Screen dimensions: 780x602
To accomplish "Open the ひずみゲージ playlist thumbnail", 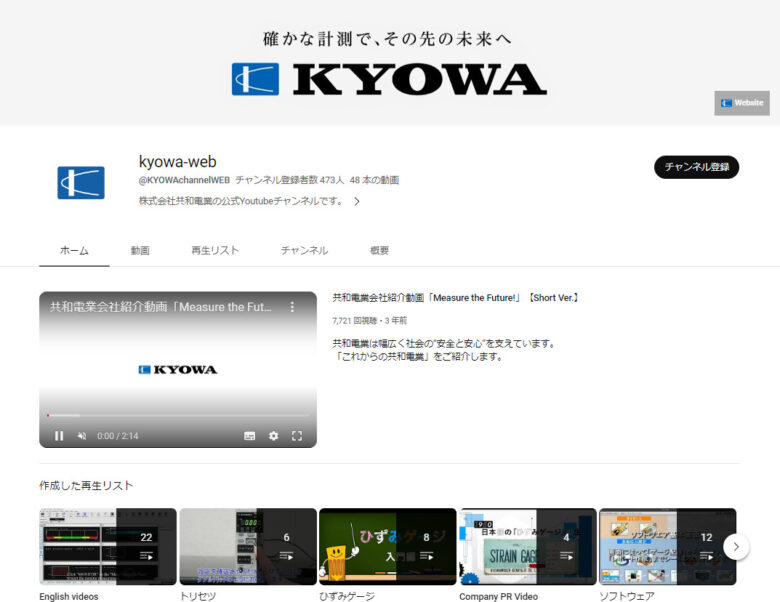I will coord(388,546).
